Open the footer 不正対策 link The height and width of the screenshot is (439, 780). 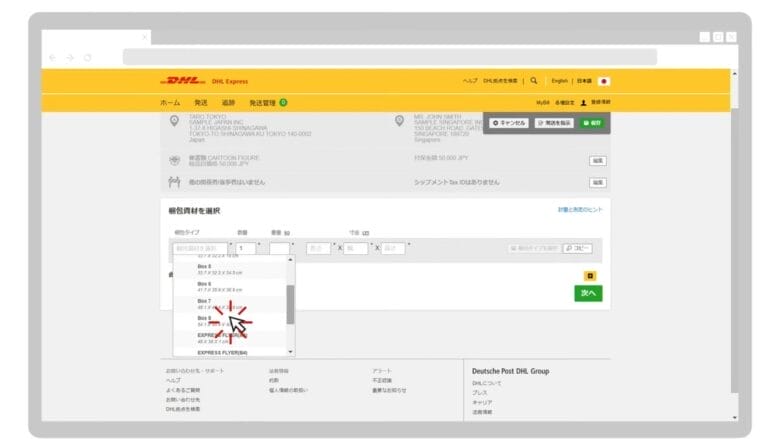382,380
